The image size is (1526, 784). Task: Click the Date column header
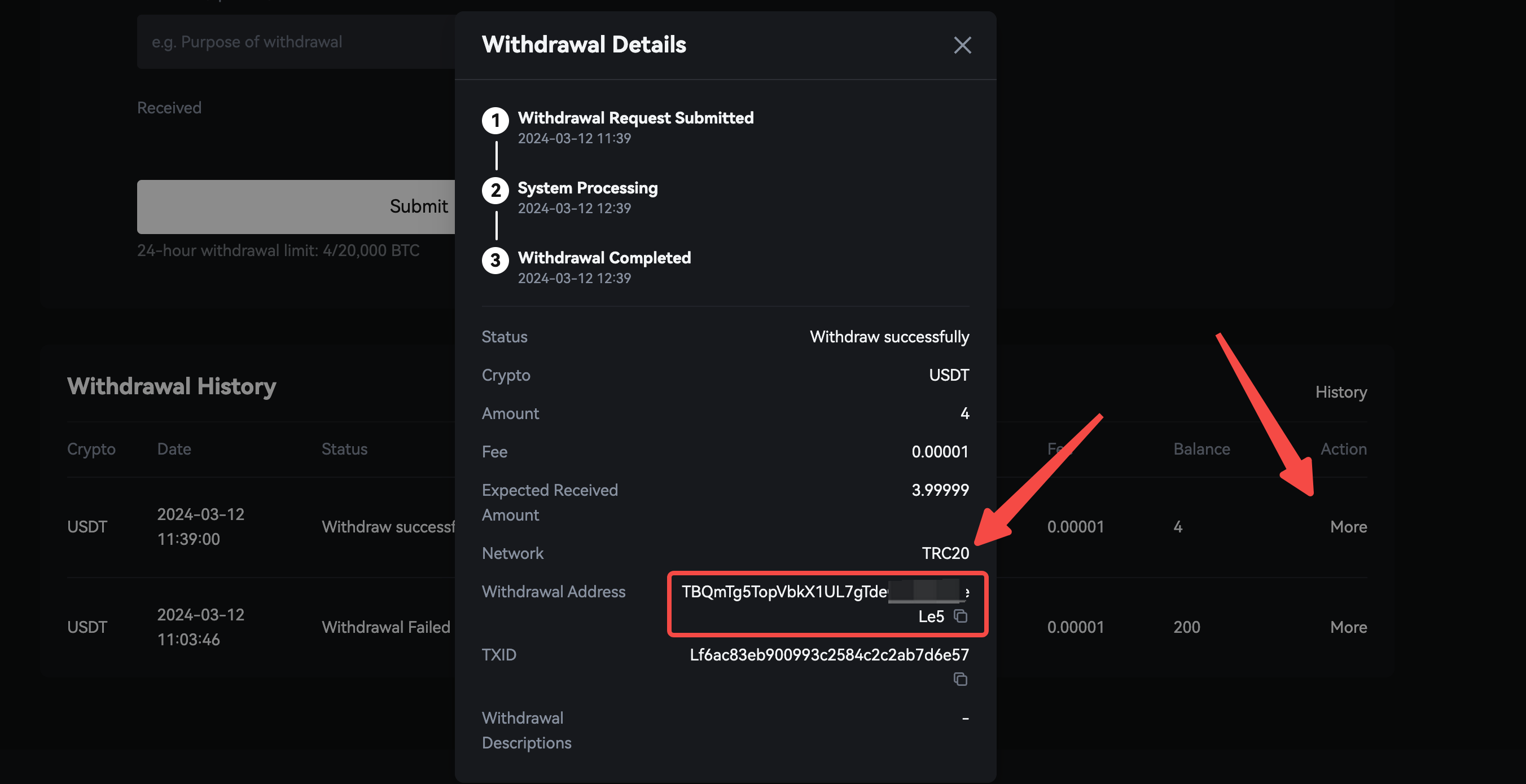pos(174,449)
